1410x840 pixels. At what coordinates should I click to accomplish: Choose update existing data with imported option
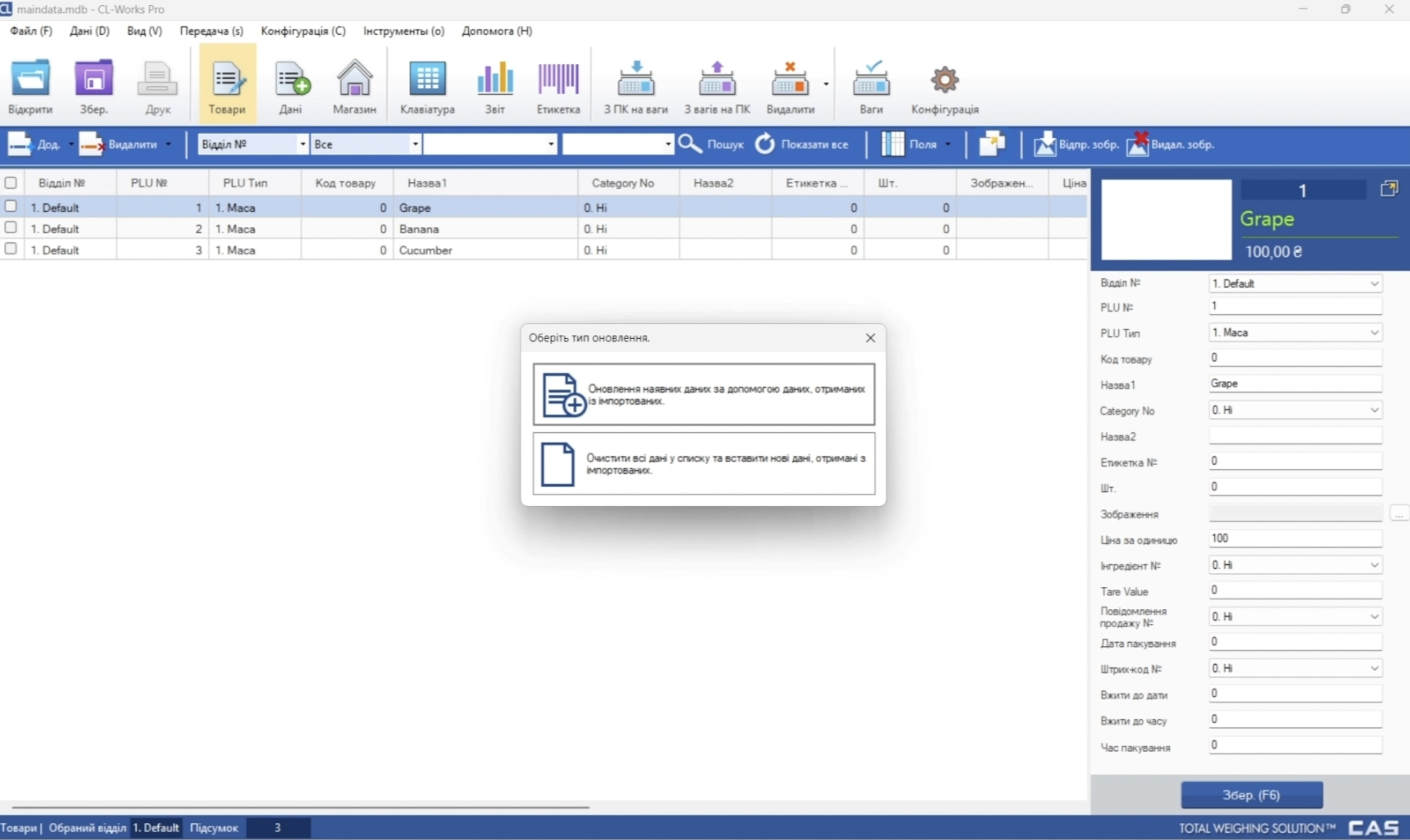[704, 394]
